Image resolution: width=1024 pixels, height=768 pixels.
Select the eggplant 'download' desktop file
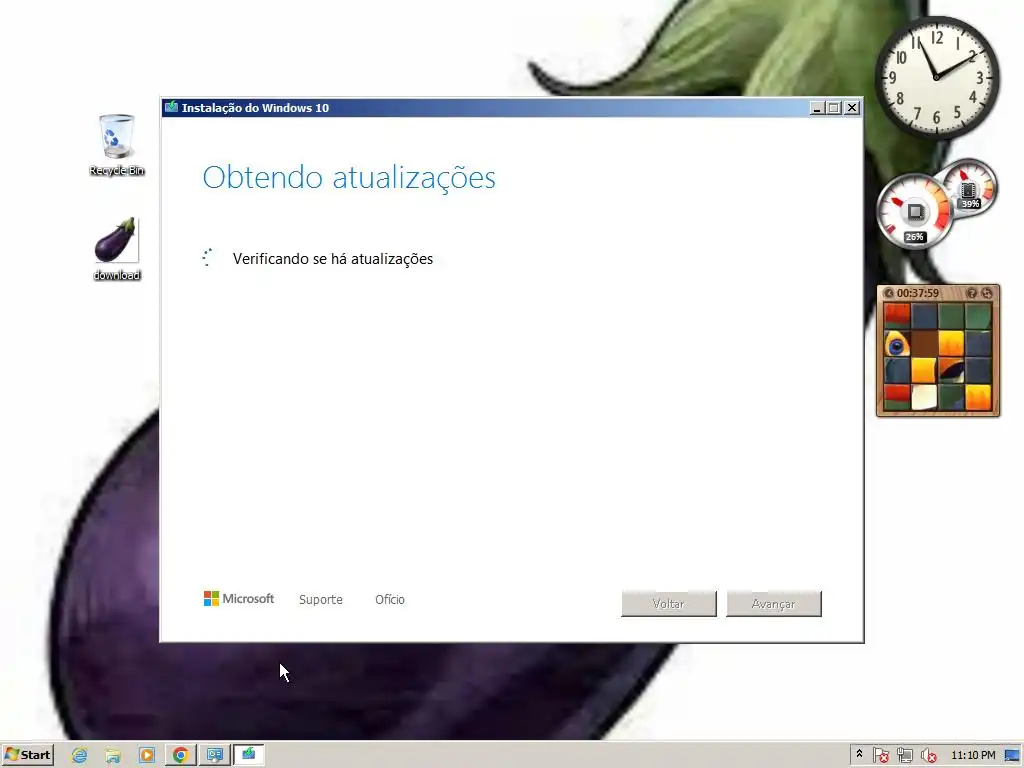coord(116,249)
